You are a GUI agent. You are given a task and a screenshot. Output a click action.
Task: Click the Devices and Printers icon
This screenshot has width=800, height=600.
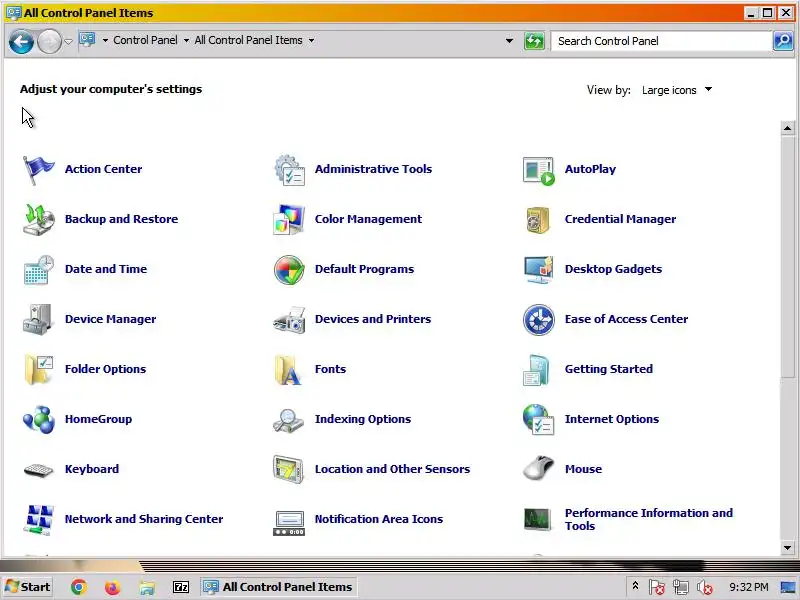289,320
